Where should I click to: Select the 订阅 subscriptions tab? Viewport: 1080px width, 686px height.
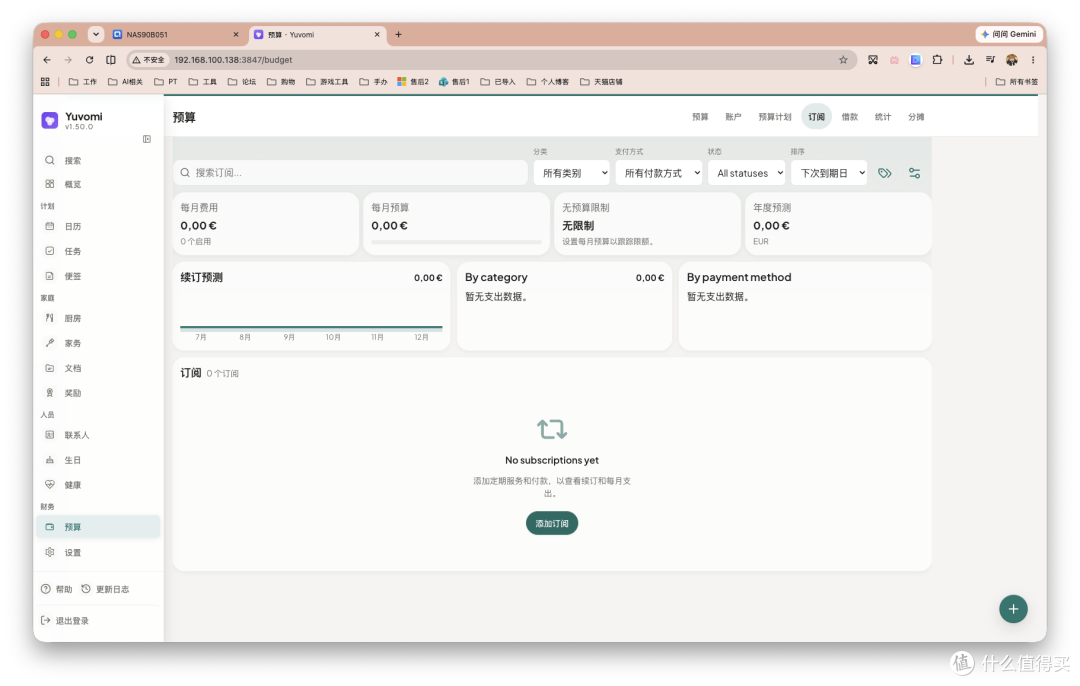pos(816,117)
